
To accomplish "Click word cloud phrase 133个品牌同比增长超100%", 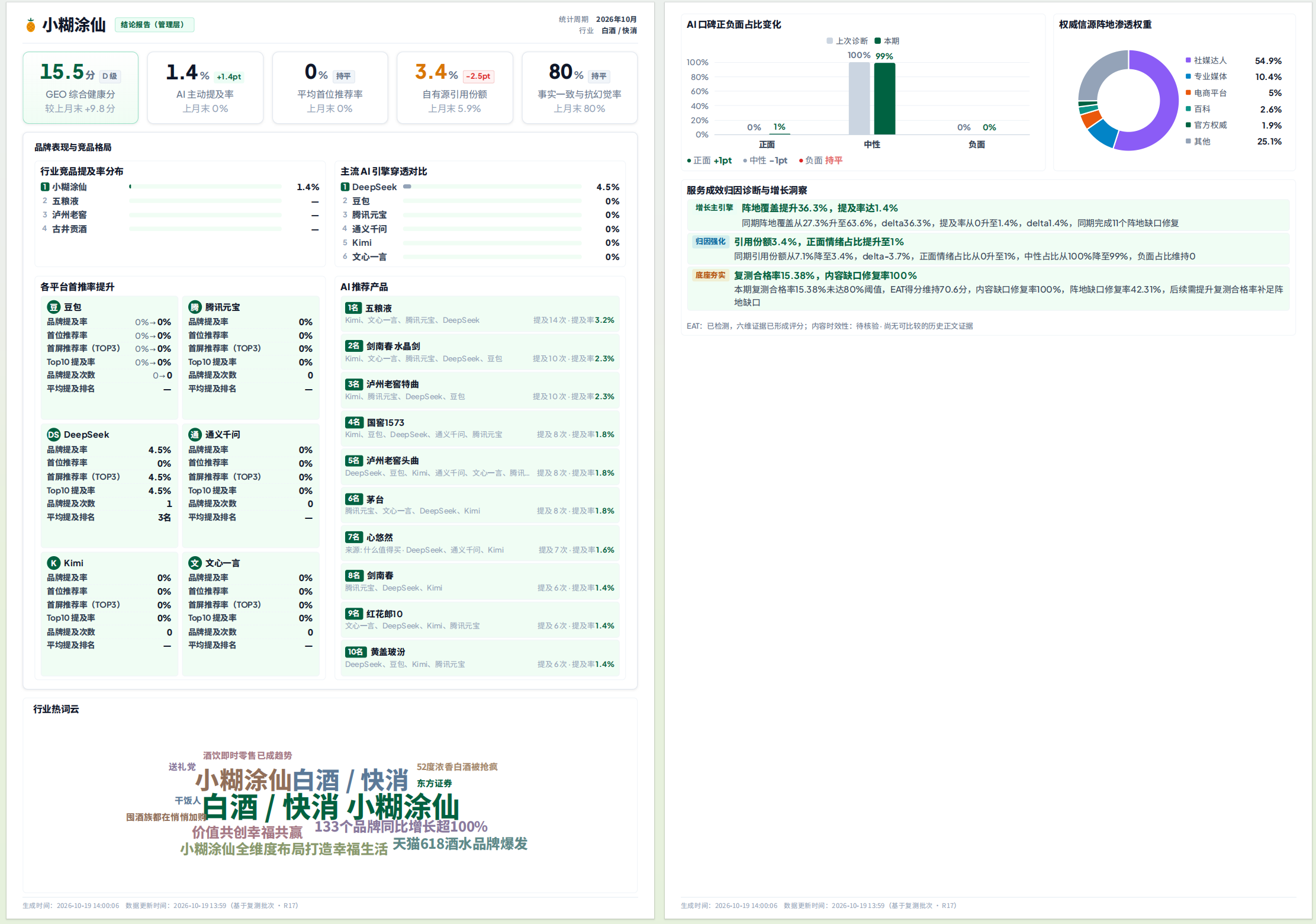I will coord(401,826).
